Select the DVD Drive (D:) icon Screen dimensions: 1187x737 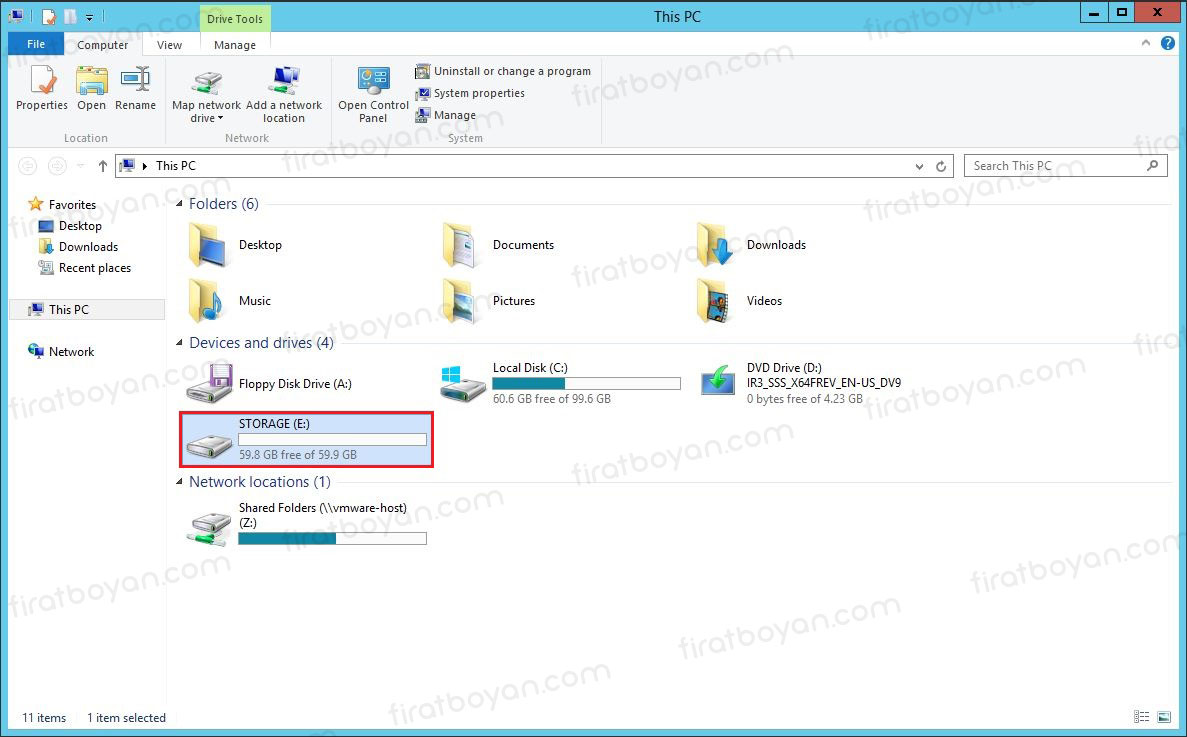717,381
